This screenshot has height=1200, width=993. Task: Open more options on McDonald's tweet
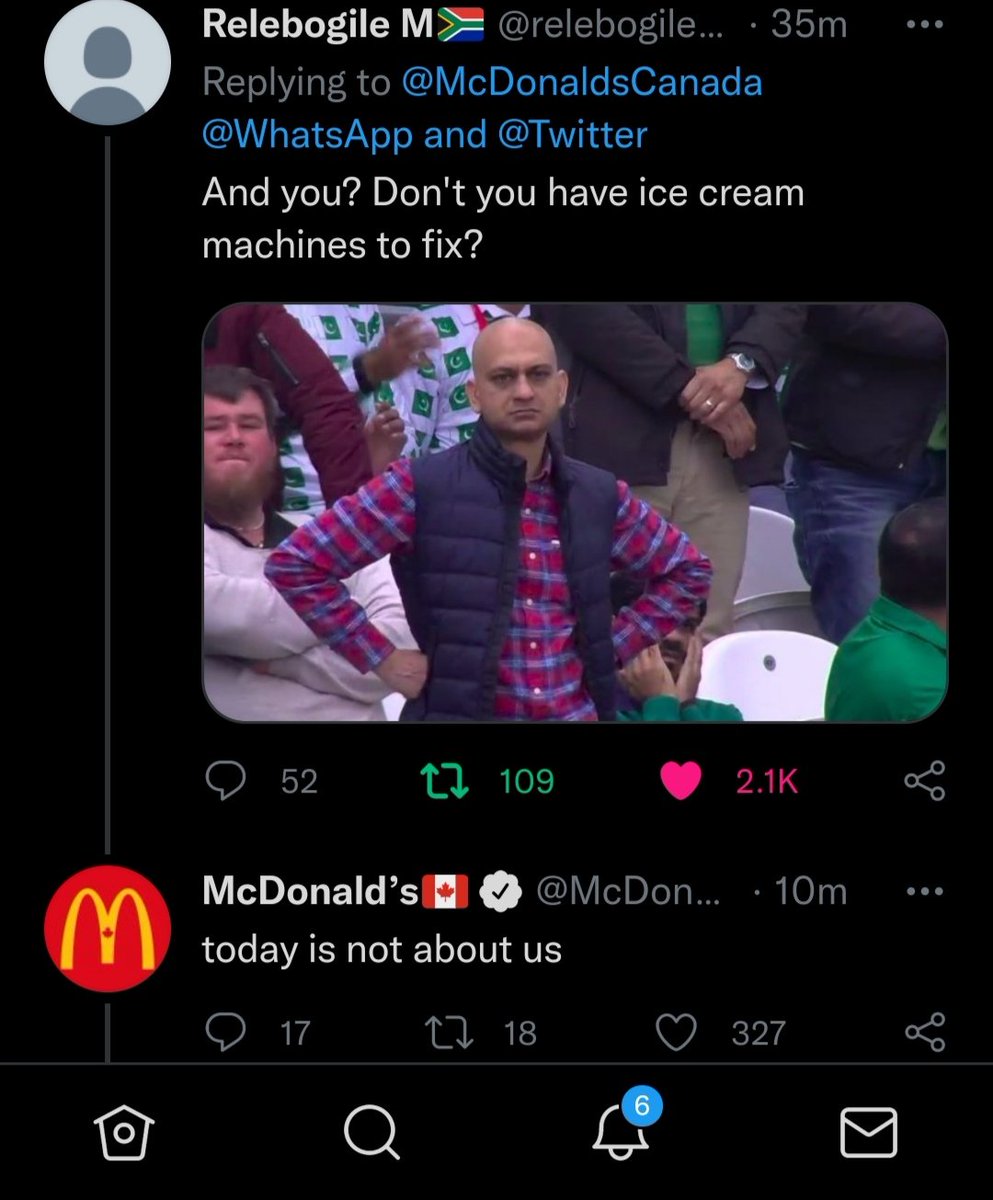(x=923, y=891)
